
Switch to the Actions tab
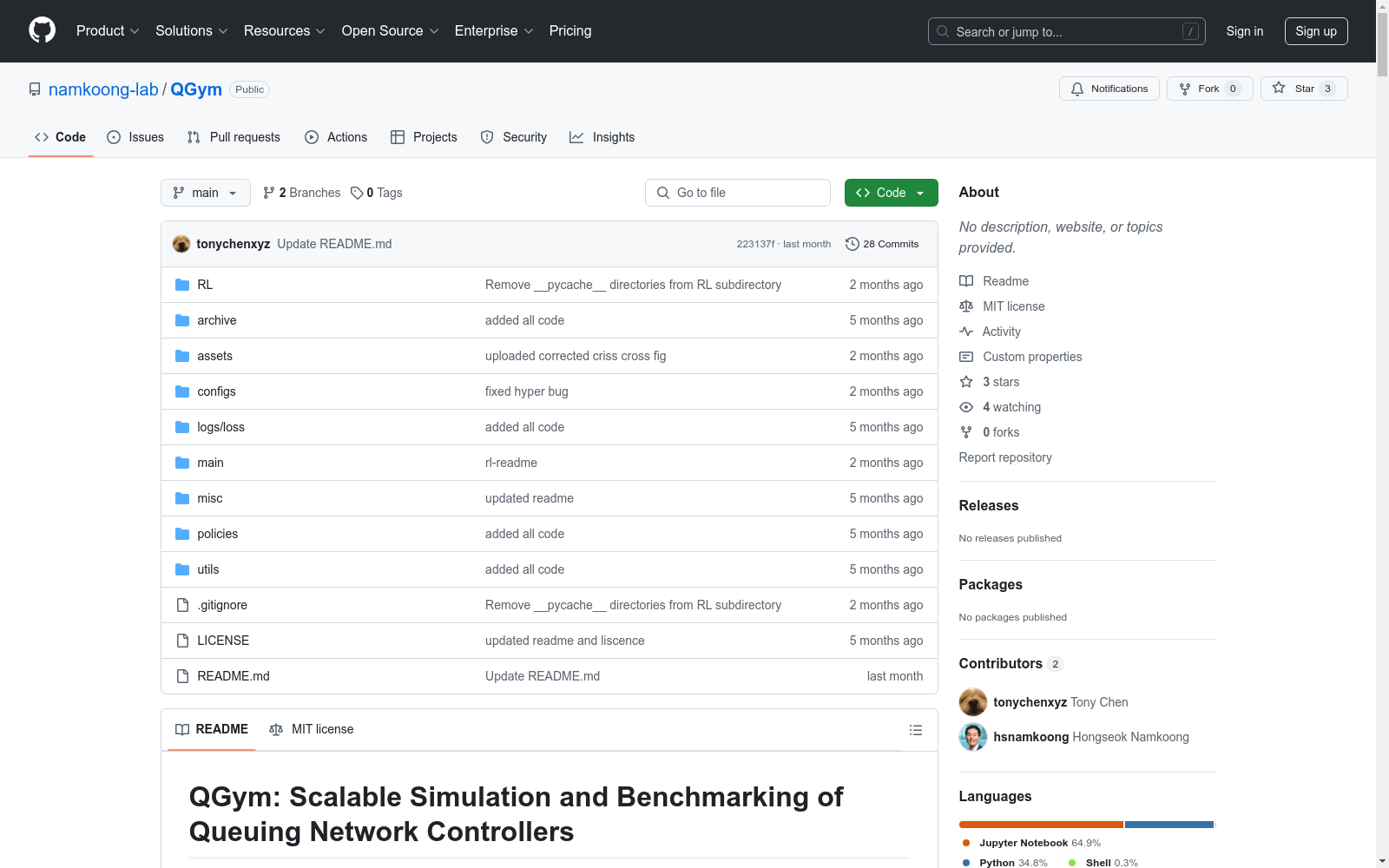[x=336, y=137]
